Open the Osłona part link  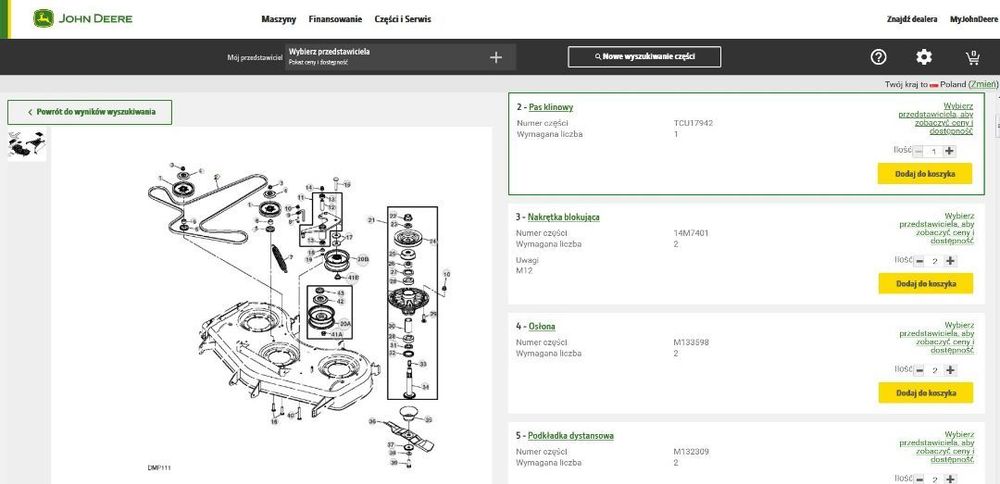541,326
